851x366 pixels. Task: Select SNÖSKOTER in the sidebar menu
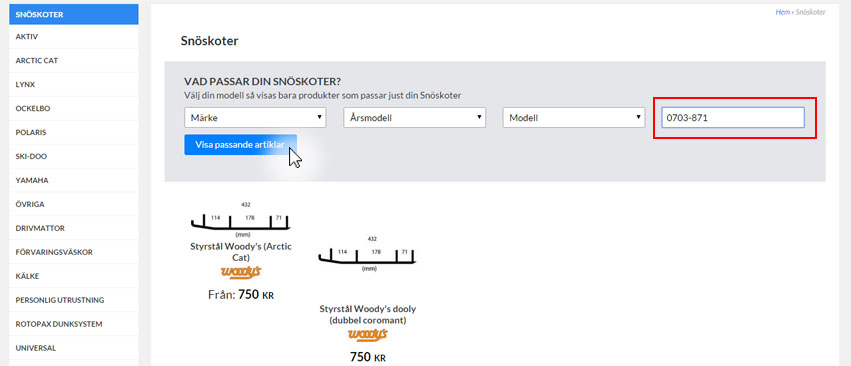click(74, 15)
